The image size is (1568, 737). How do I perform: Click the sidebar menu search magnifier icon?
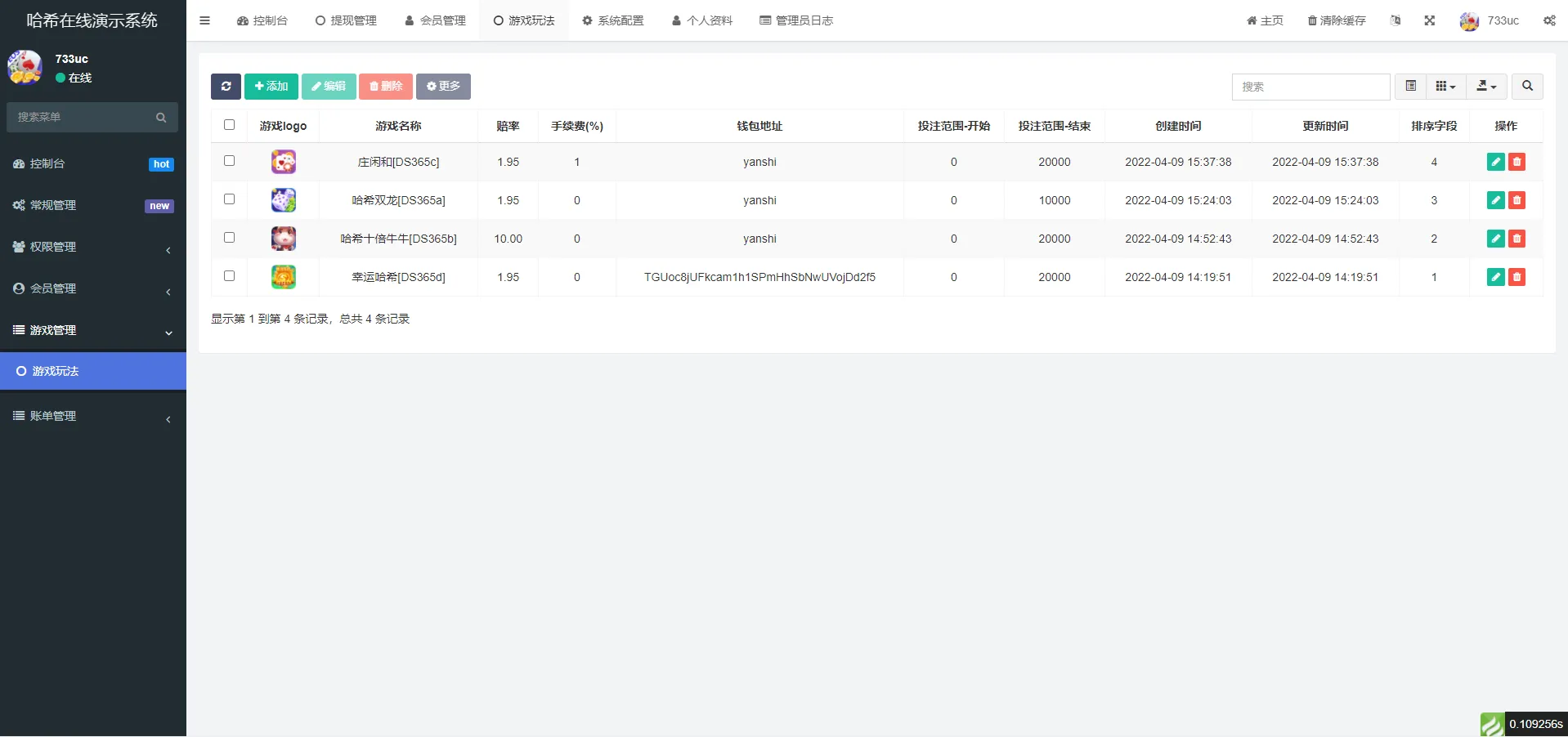tap(161, 118)
